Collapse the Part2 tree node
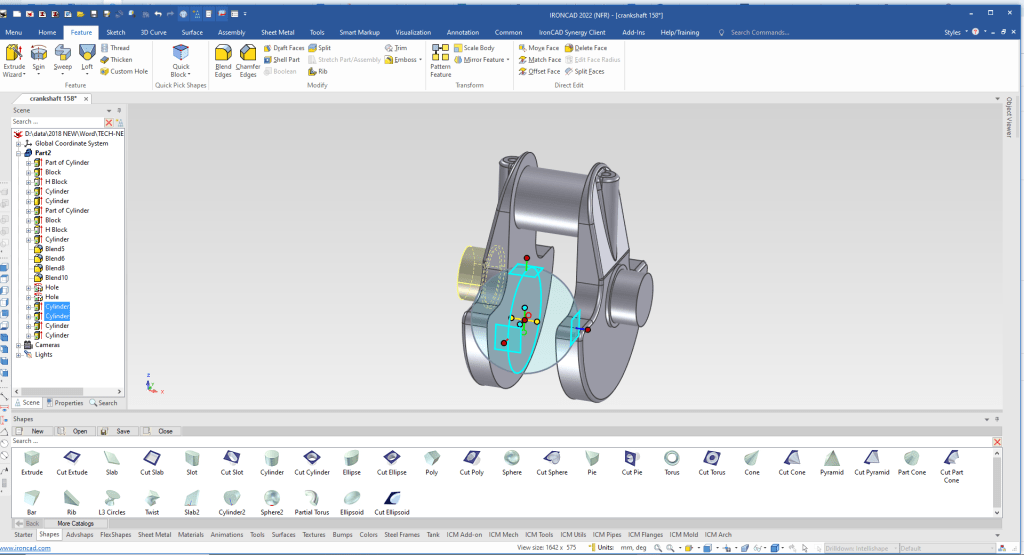 coord(19,153)
